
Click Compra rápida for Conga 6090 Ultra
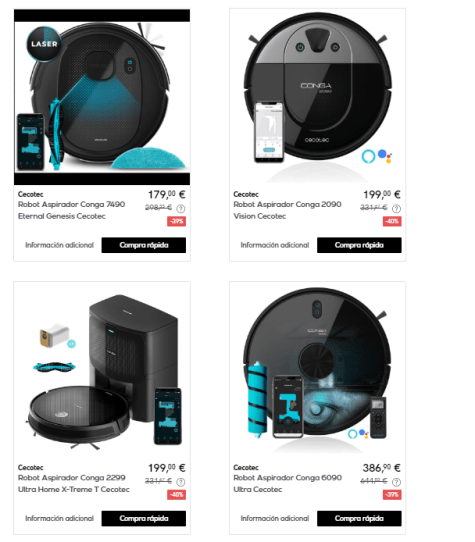(x=359, y=518)
